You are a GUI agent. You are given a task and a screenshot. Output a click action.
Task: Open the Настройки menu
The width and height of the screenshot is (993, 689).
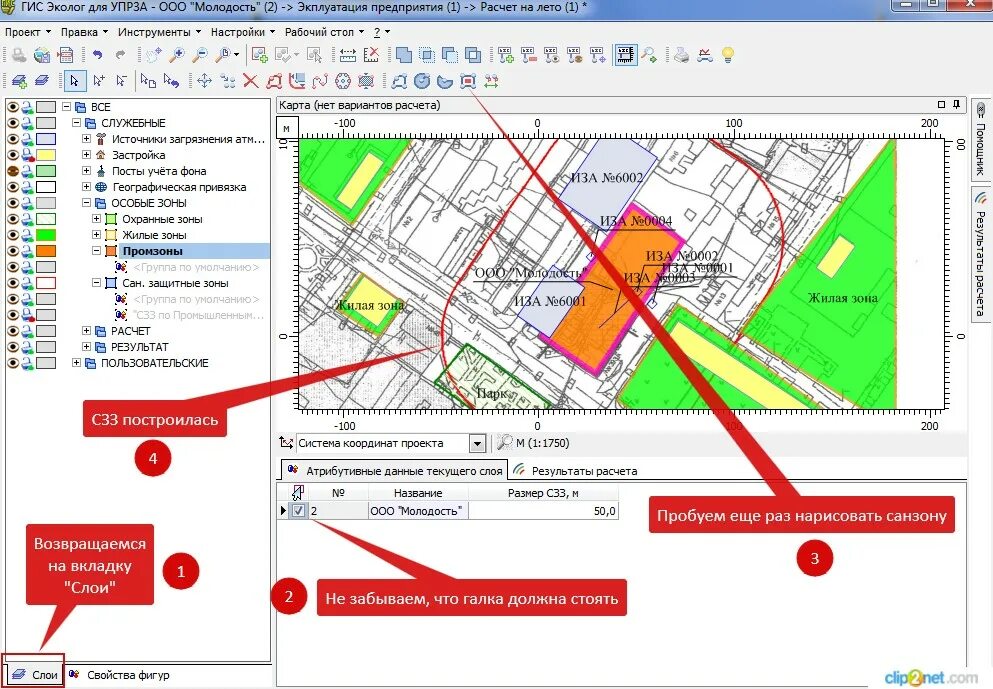243,32
